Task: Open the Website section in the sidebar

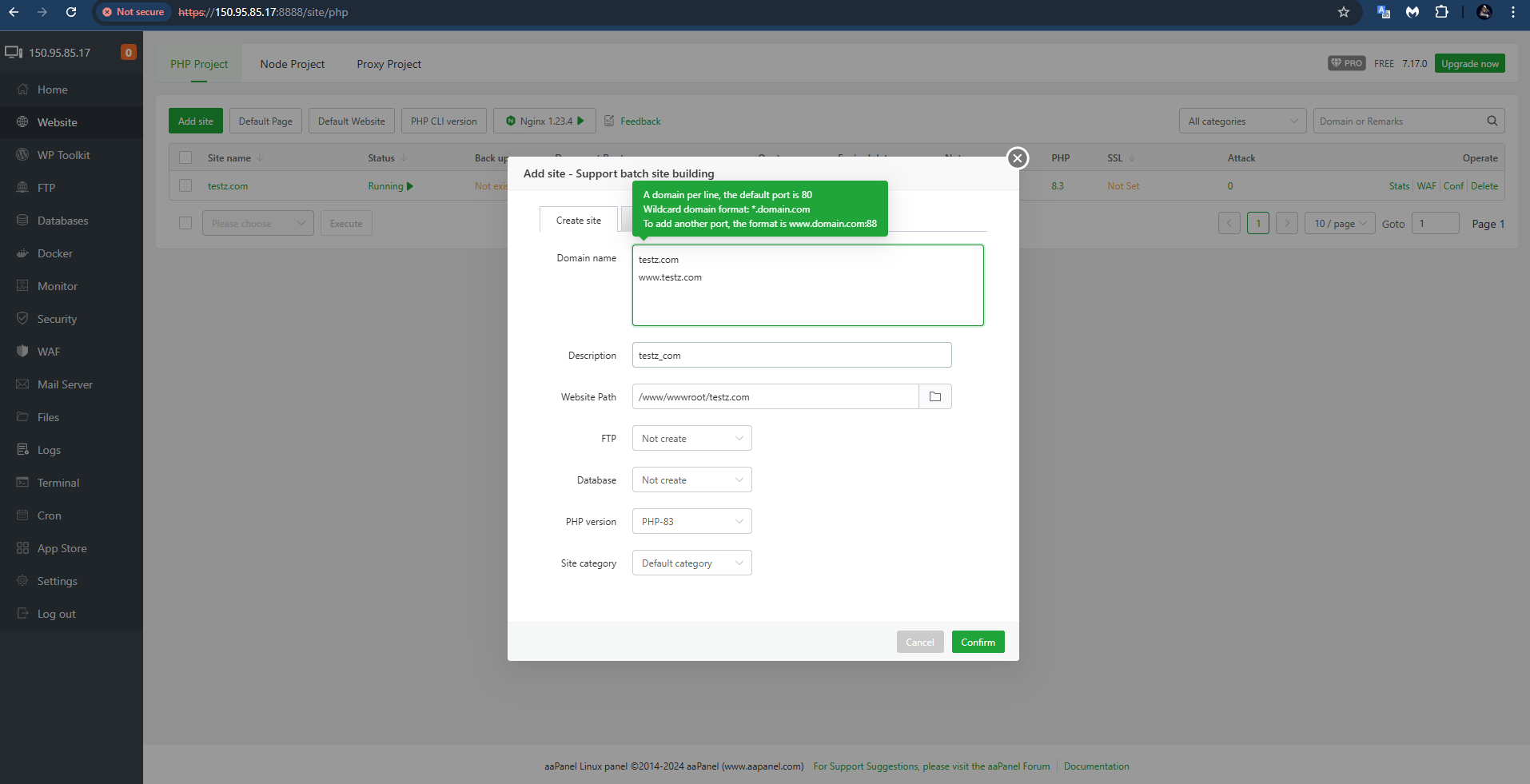Action: (x=71, y=122)
